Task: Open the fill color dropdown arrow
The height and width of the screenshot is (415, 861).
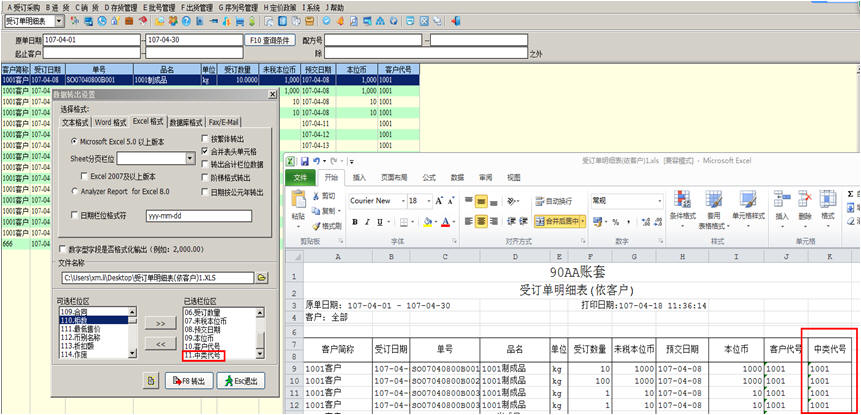Action: 436,222
